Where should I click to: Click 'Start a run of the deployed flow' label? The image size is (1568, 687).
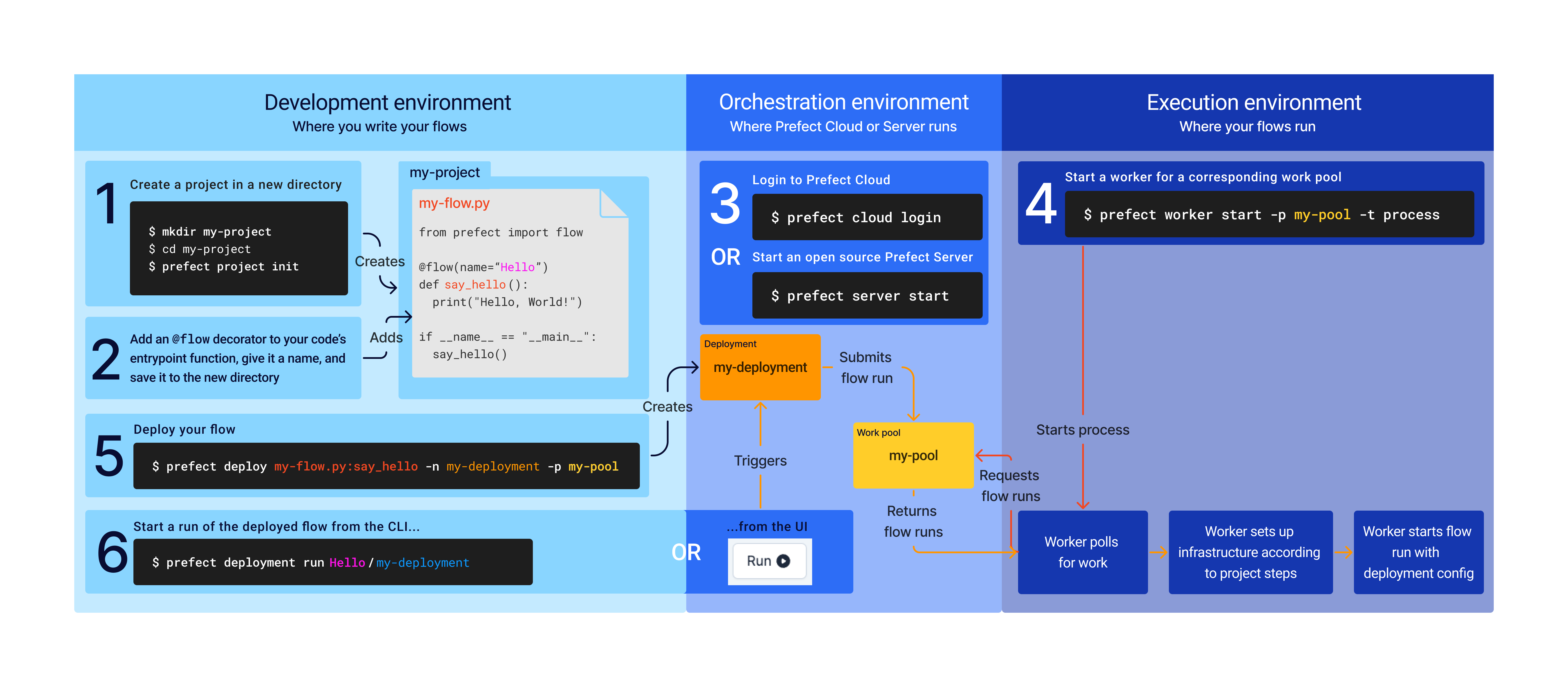[276, 526]
